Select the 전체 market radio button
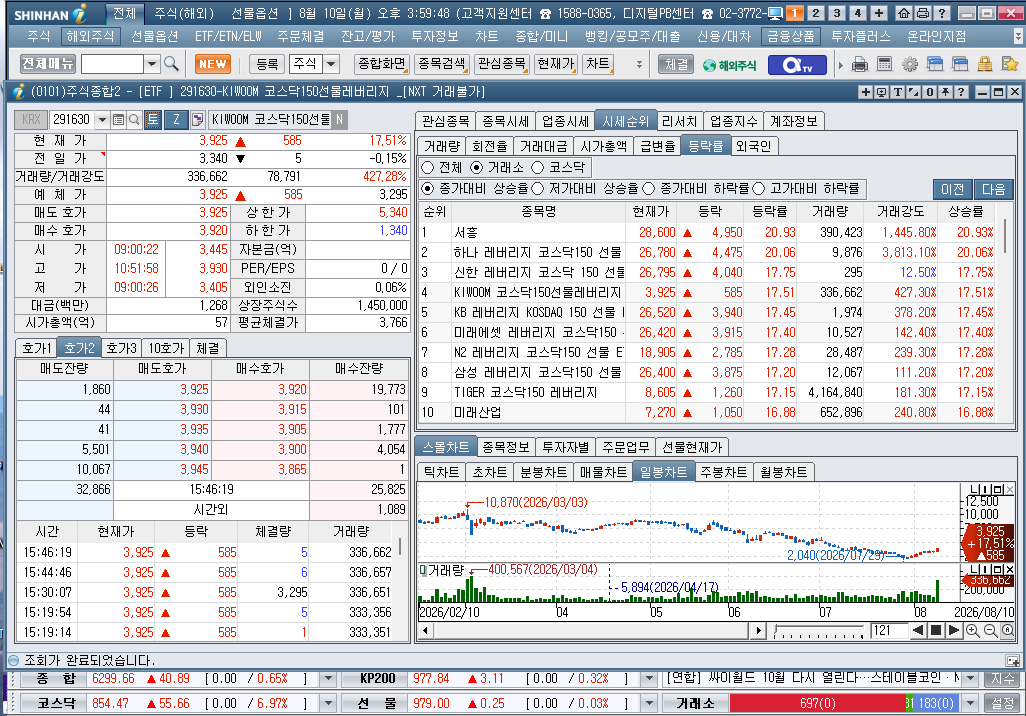This screenshot has height=716, width=1026. pos(428,168)
